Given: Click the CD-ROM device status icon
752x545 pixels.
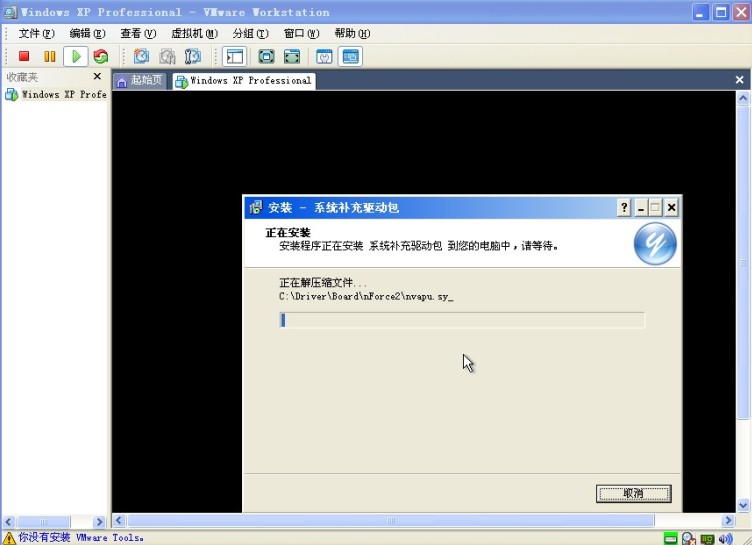Looking at the screenshot, I should tap(689, 538).
